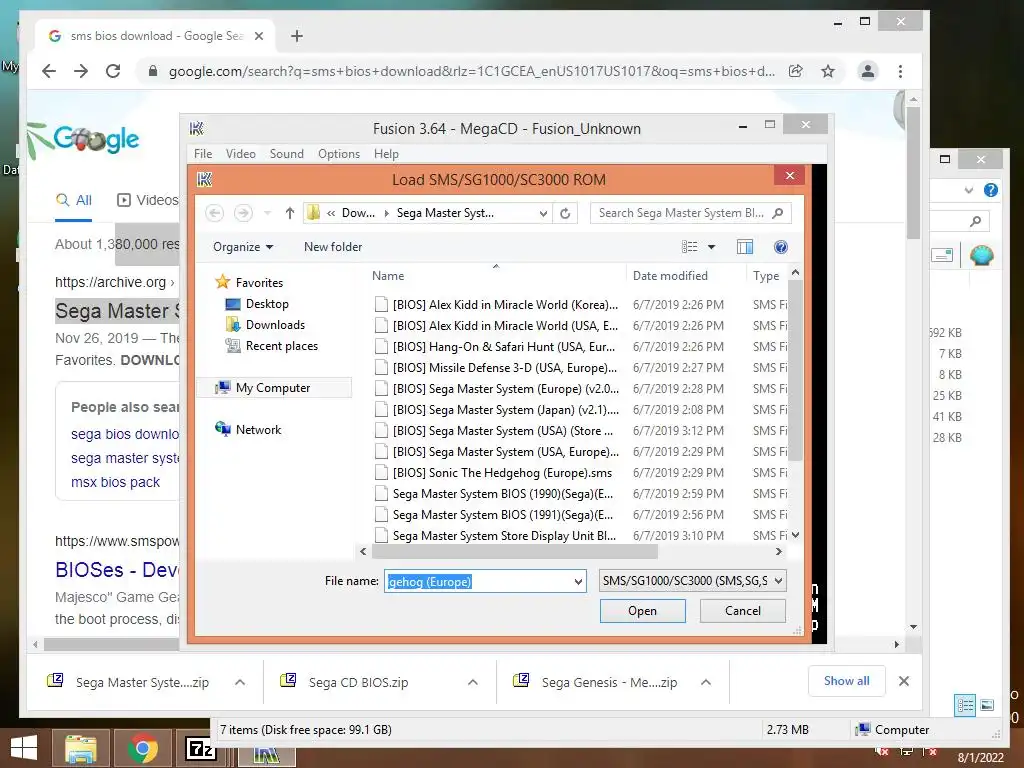Viewport: 1024px width, 768px height.
Task: Click the Fusion emulator taskbar icon
Action: (266, 755)
